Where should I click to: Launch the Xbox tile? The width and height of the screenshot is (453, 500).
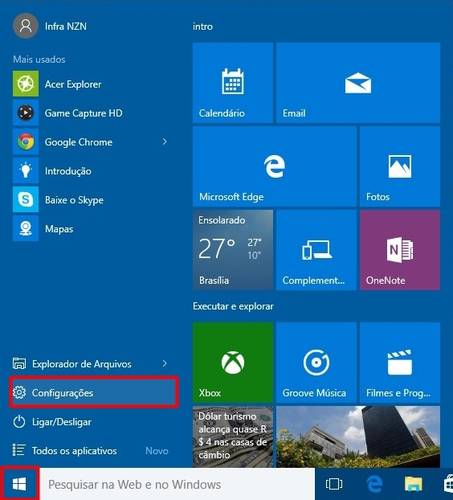pos(233,362)
